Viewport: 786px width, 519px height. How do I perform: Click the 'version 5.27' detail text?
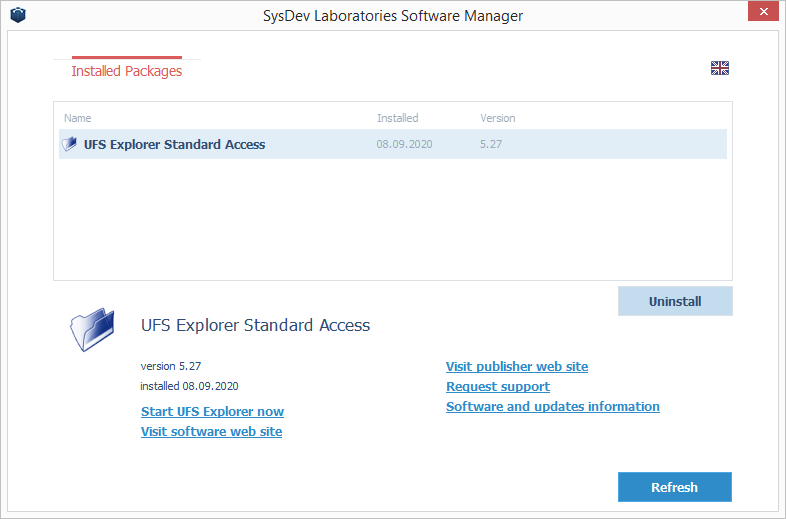171,366
